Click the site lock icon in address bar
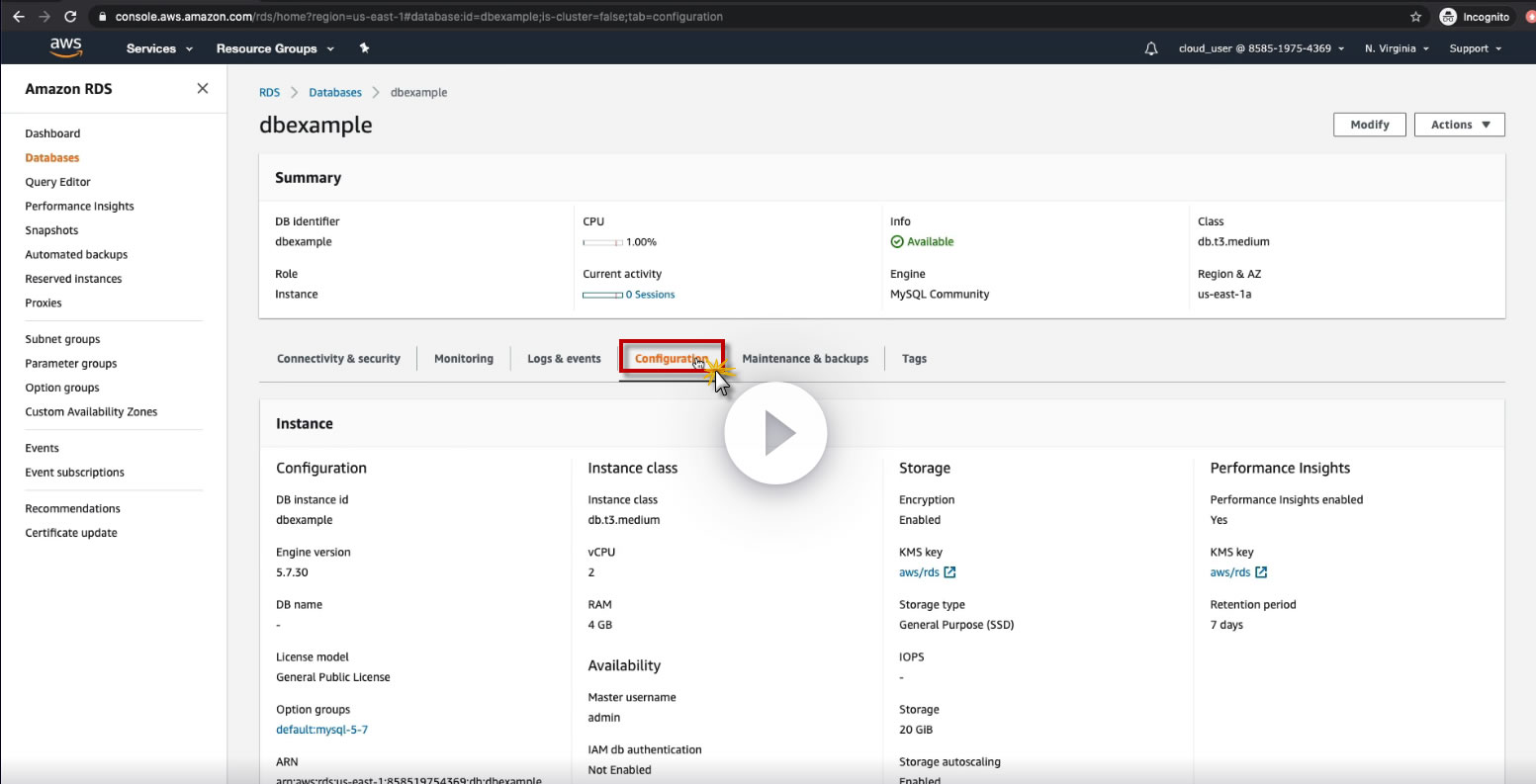Viewport: 1536px width, 784px height. (102, 17)
